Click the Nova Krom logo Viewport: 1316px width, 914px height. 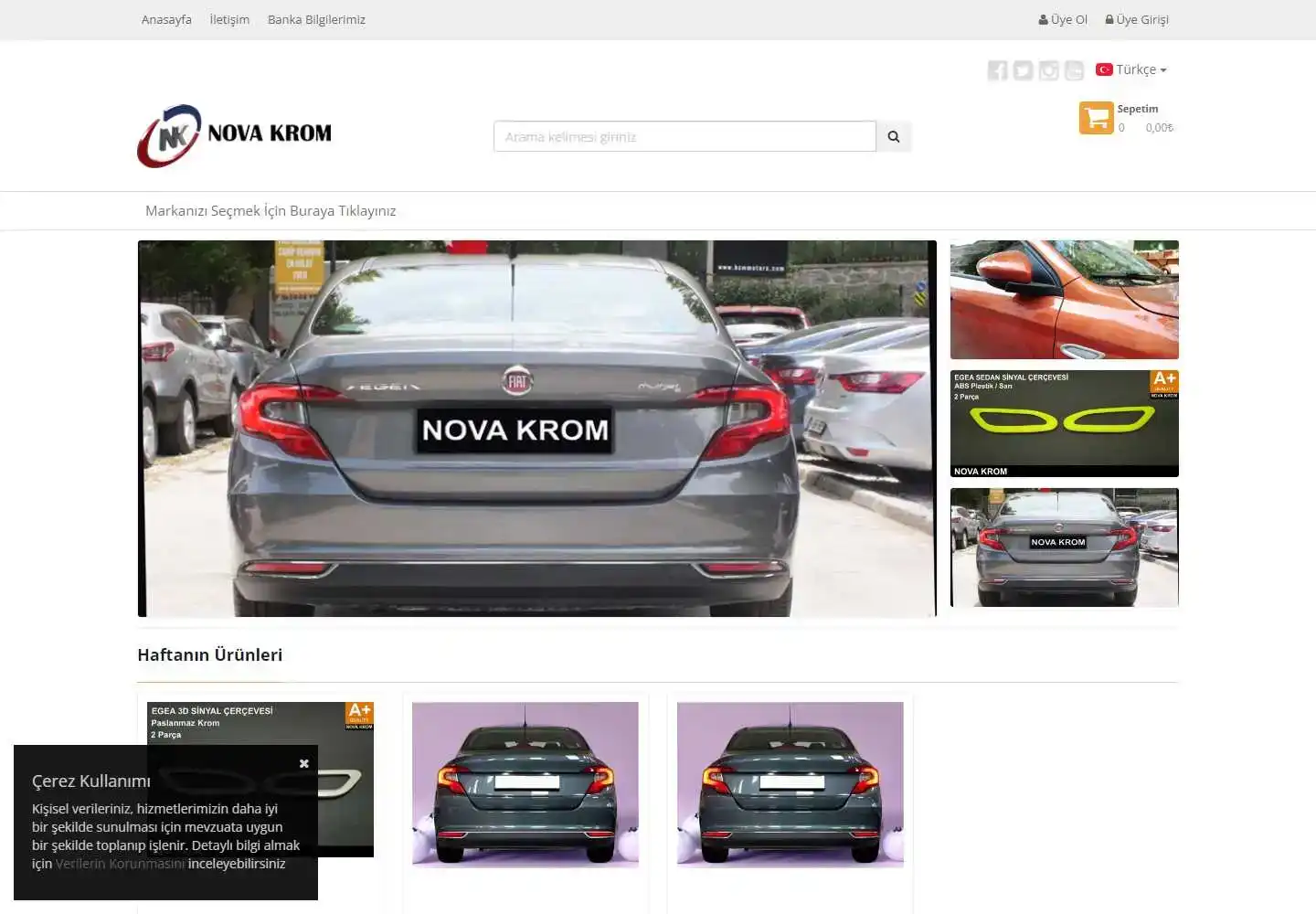(235, 135)
